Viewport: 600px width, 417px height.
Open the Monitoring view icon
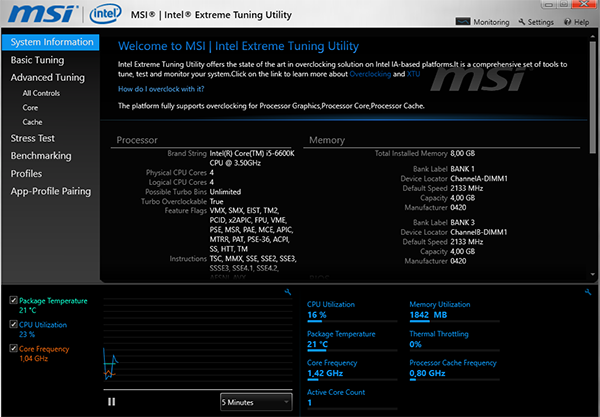[x=463, y=21]
